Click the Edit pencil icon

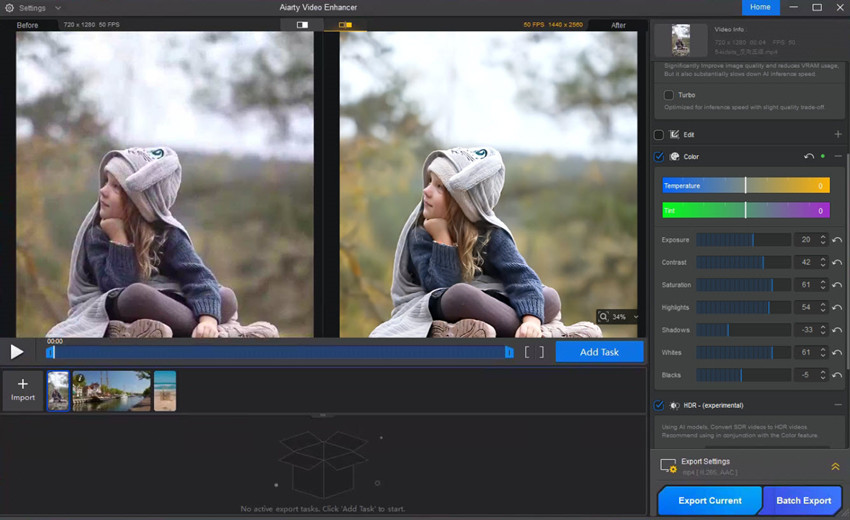click(x=674, y=134)
